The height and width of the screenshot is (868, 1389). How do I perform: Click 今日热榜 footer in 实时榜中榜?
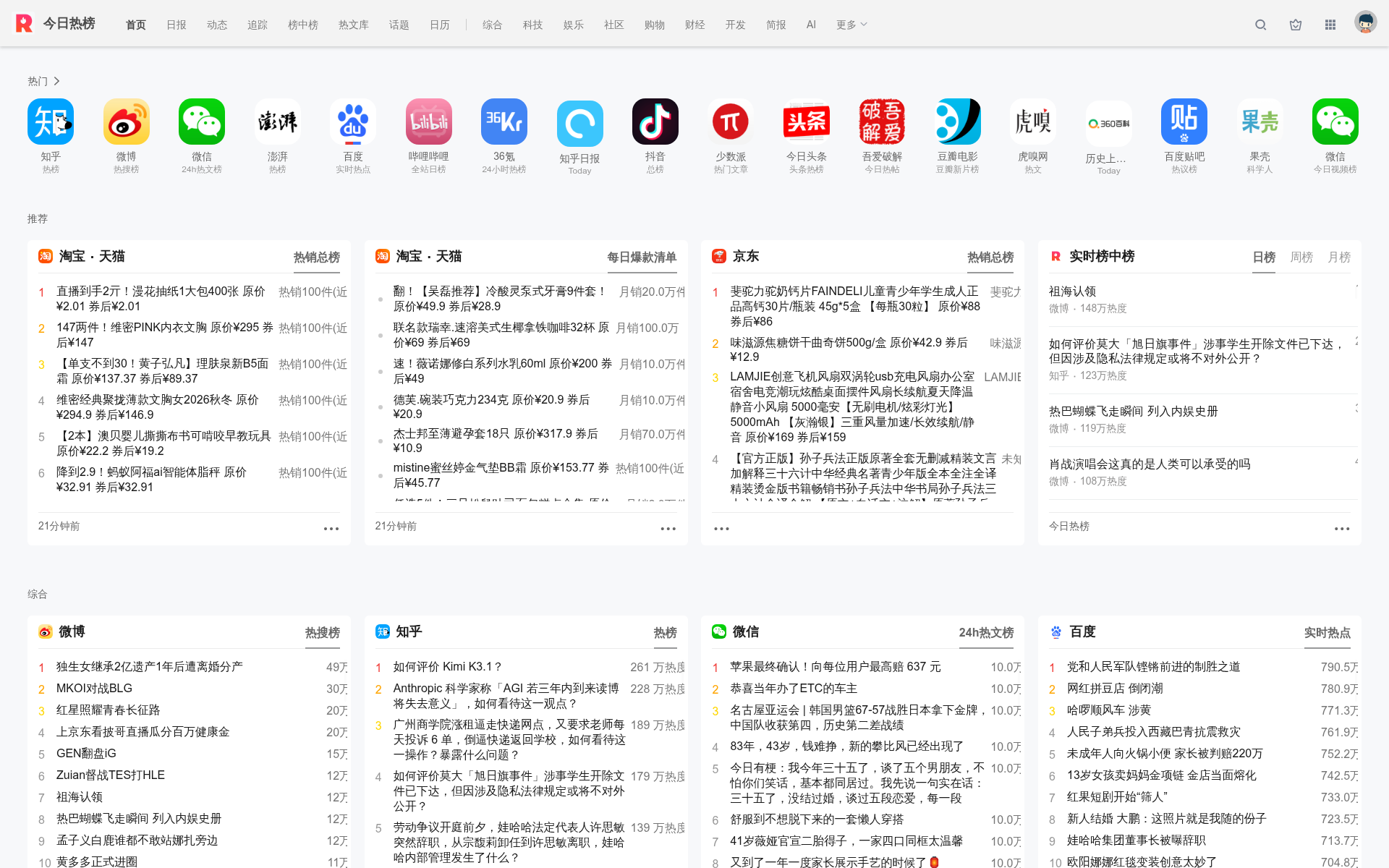coord(1069,527)
